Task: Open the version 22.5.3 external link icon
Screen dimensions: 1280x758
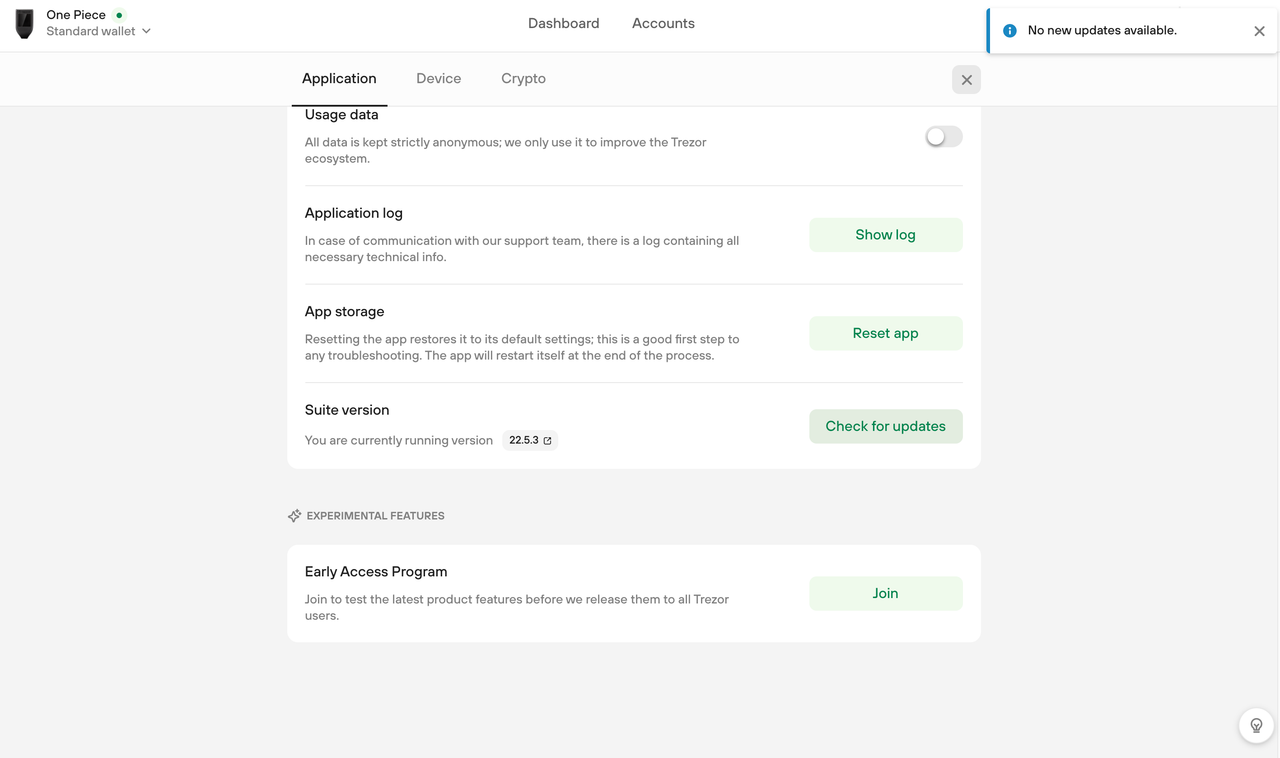Action: [x=547, y=440]
